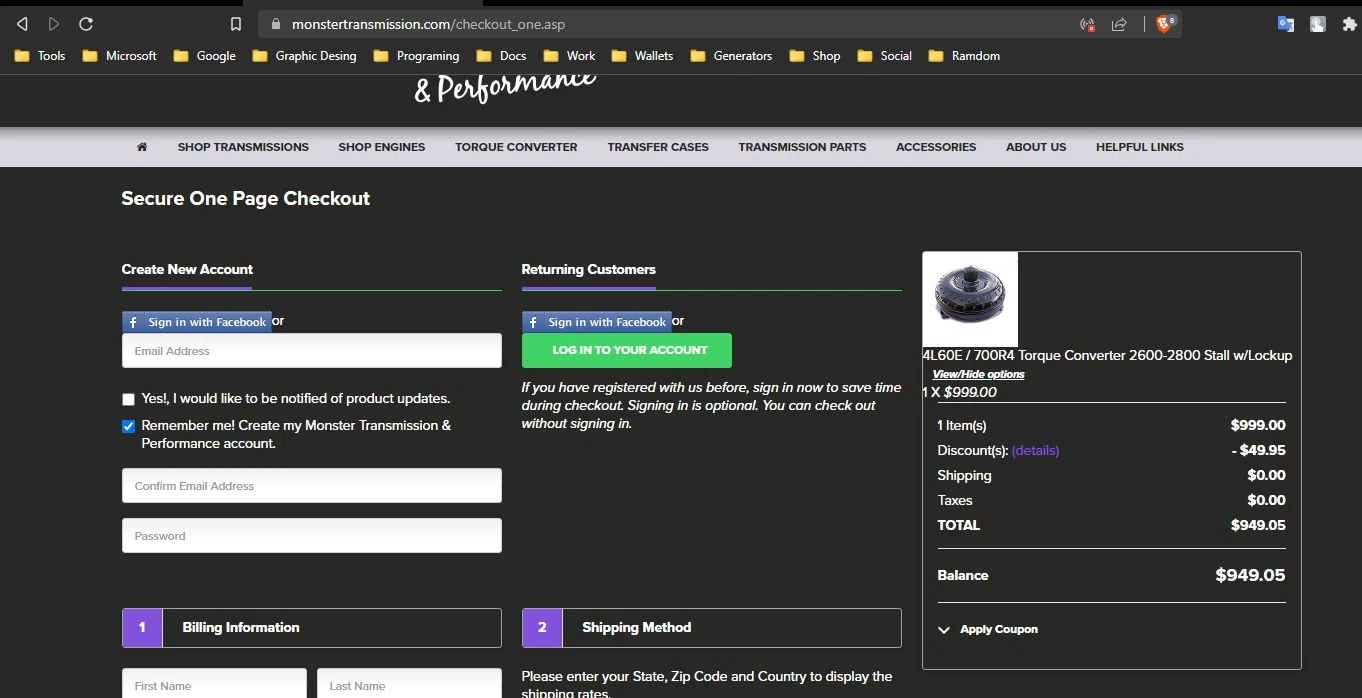Open the Brave Shields lion icon
1362x698 pixels.
(1165, 24)
